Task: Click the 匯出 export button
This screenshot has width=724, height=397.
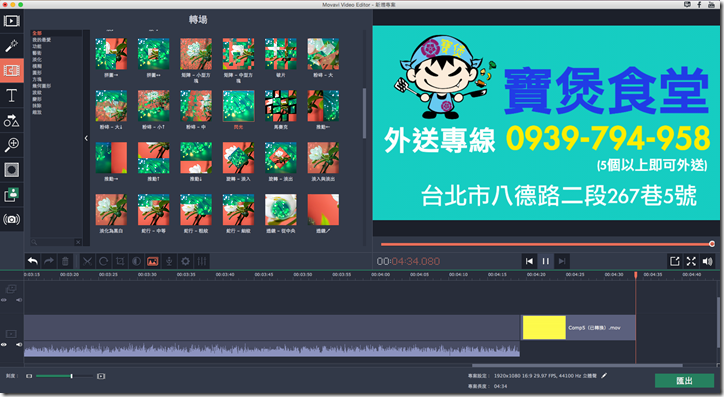Action: 684,381
